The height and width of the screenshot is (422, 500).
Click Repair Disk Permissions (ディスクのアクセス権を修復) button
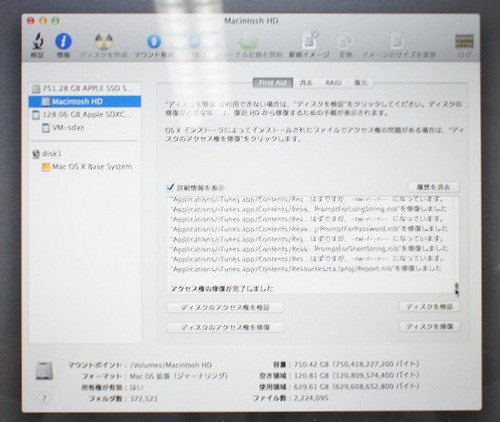click(x=225, y=327)
